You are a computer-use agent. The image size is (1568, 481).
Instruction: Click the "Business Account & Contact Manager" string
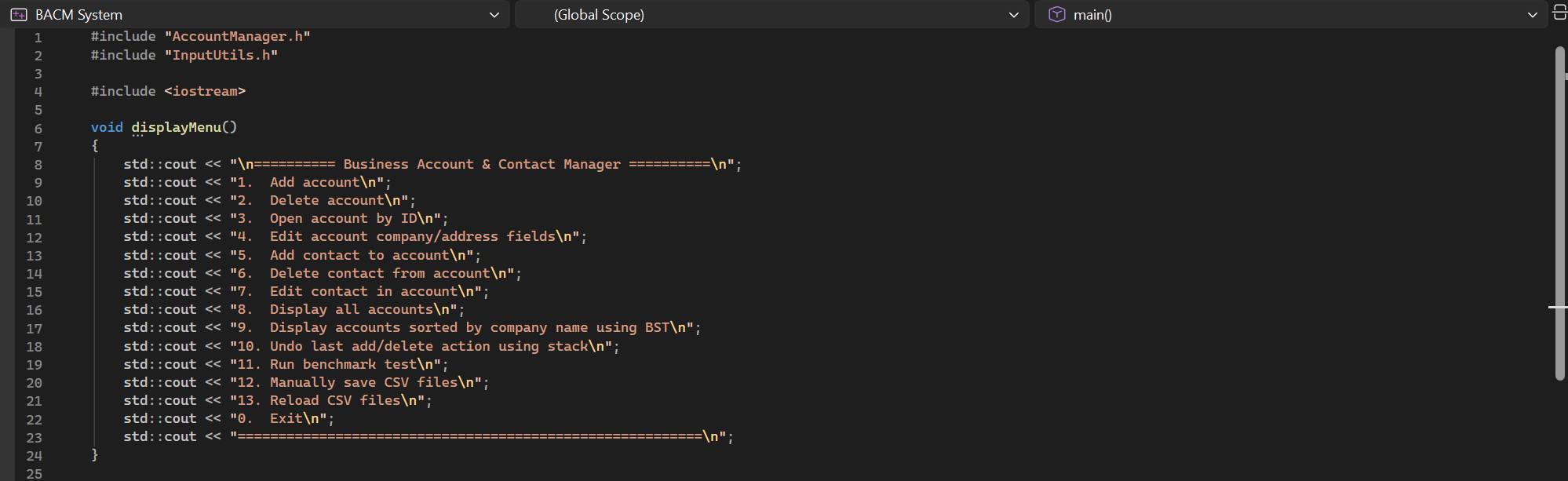pyautogui.click(x=482, y=164)
